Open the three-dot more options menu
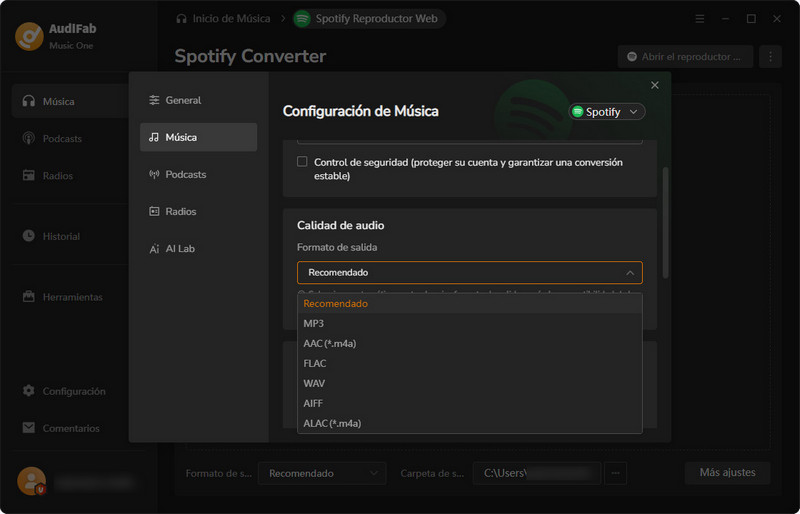Screen dimensions: 800x514 tap(770, 57)
